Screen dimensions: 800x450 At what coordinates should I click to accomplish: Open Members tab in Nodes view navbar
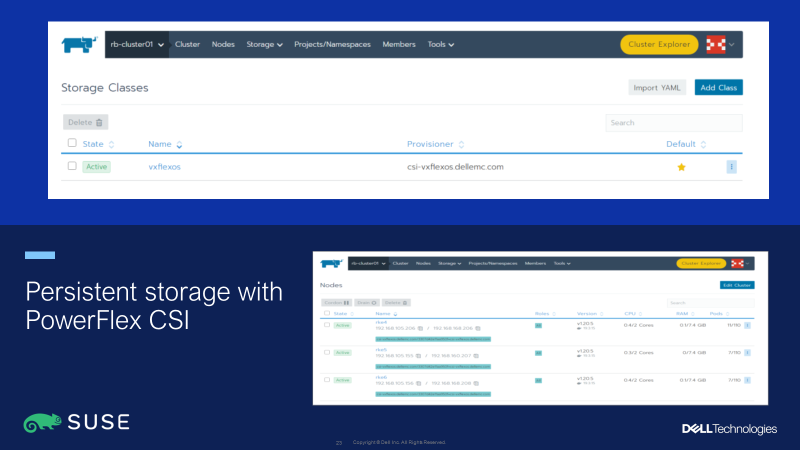(535, 263)
